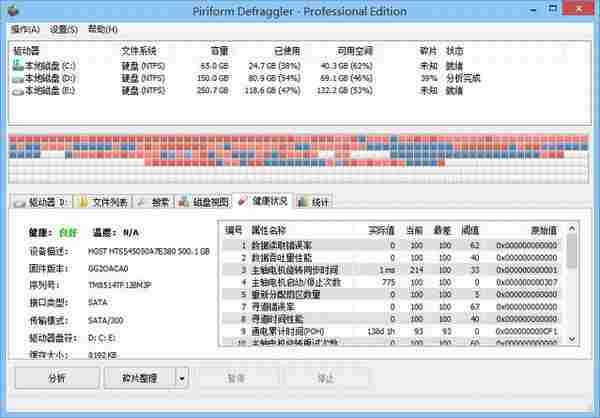Open the 帮助(H) menu
This screenshot has height=418, width=600.
tap(103, 29)
